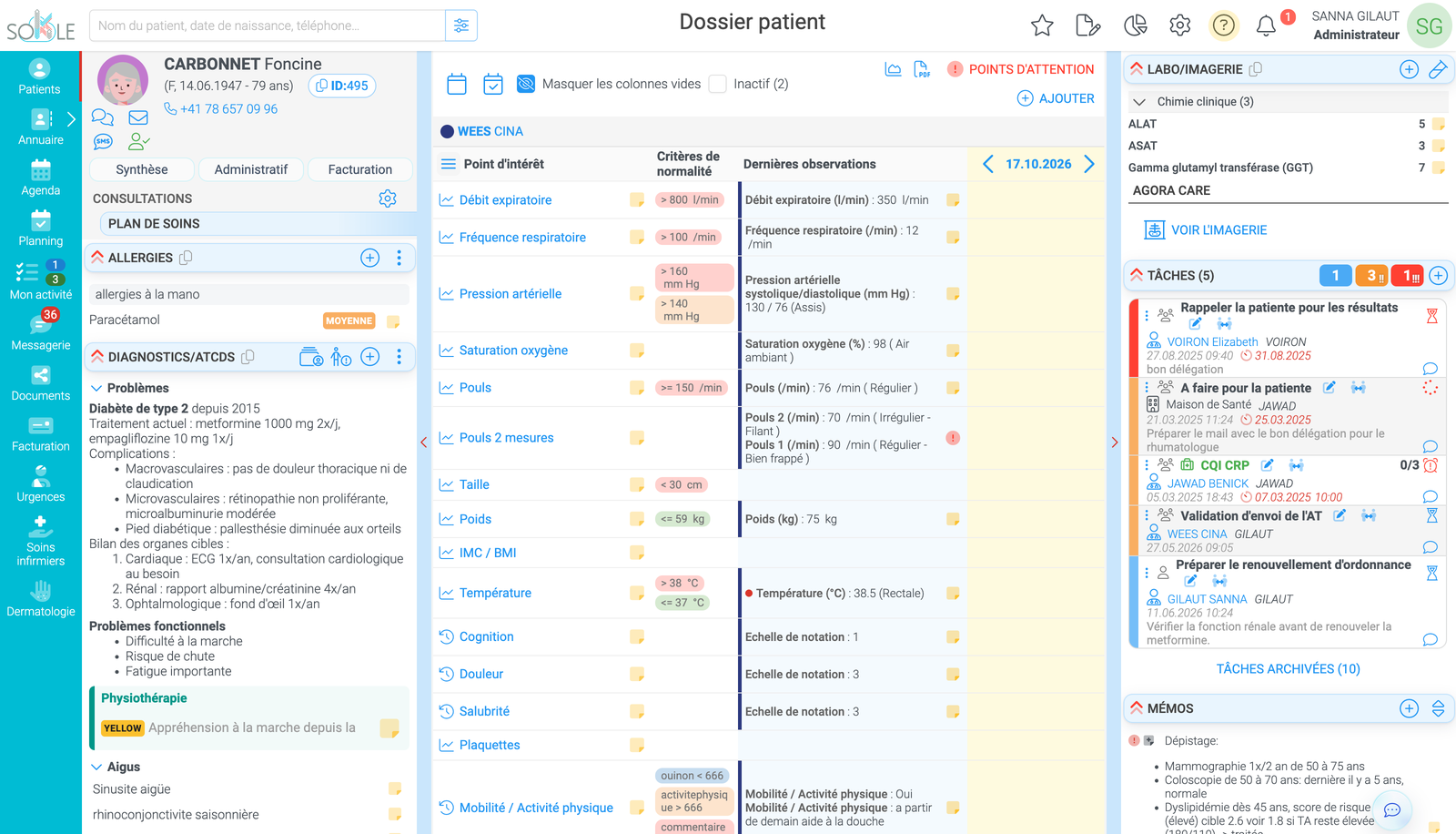
Task: Open Urgences in the sidebar
Action: coord(41,484)
